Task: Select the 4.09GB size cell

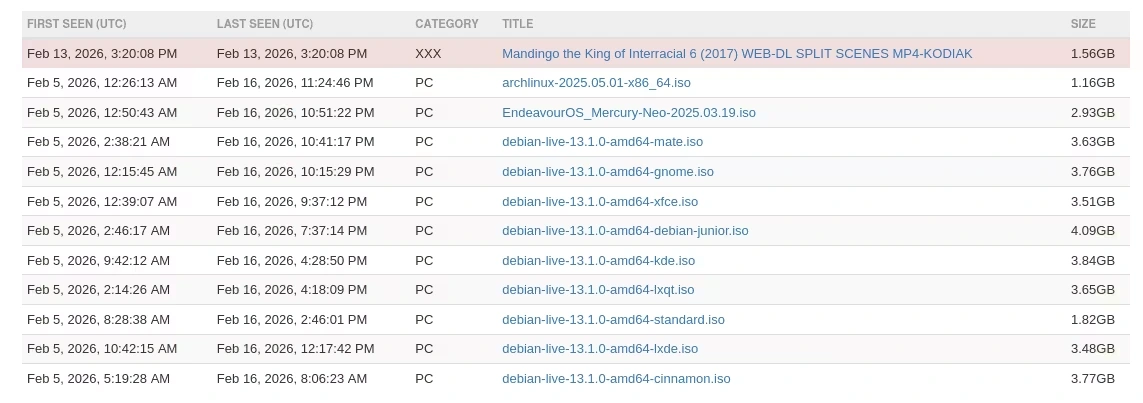Action: coord(1092,231)
